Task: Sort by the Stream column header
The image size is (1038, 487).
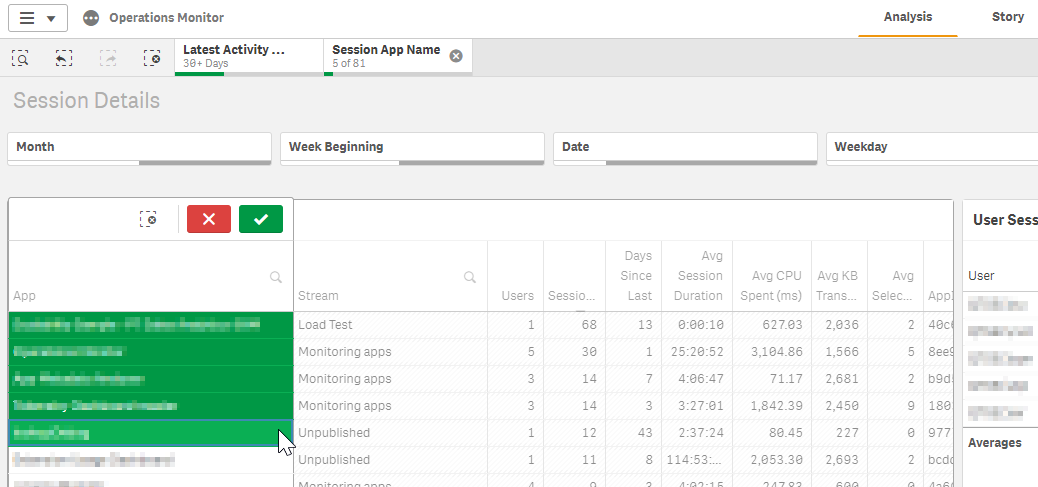Action: point(318,296)
